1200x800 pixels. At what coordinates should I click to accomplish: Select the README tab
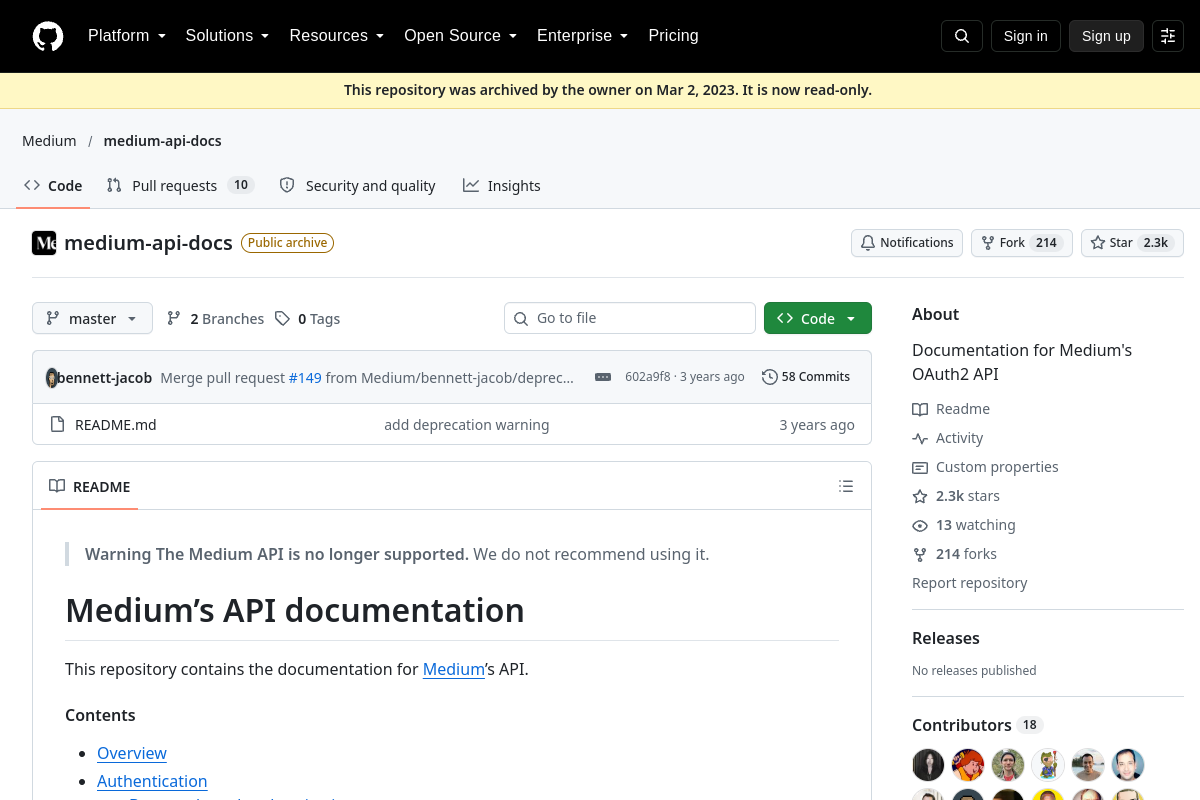[88, 487]
